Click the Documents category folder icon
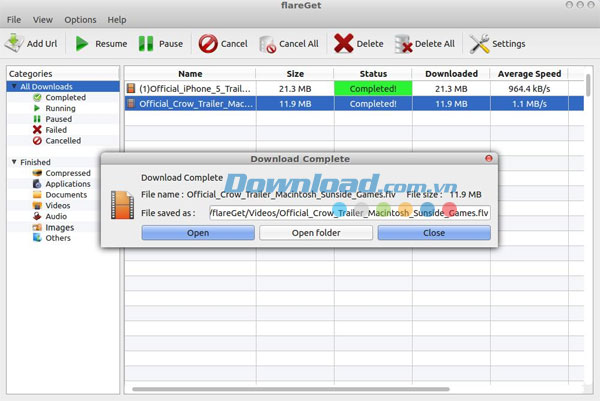This screenshot has width=600, height=401. (37, 194)
